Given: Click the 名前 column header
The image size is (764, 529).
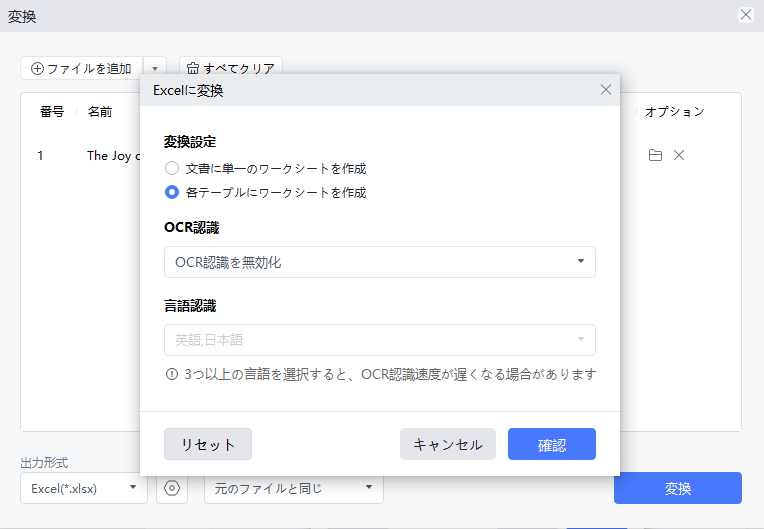Looking at the screenshot, I should coord(100,112).
